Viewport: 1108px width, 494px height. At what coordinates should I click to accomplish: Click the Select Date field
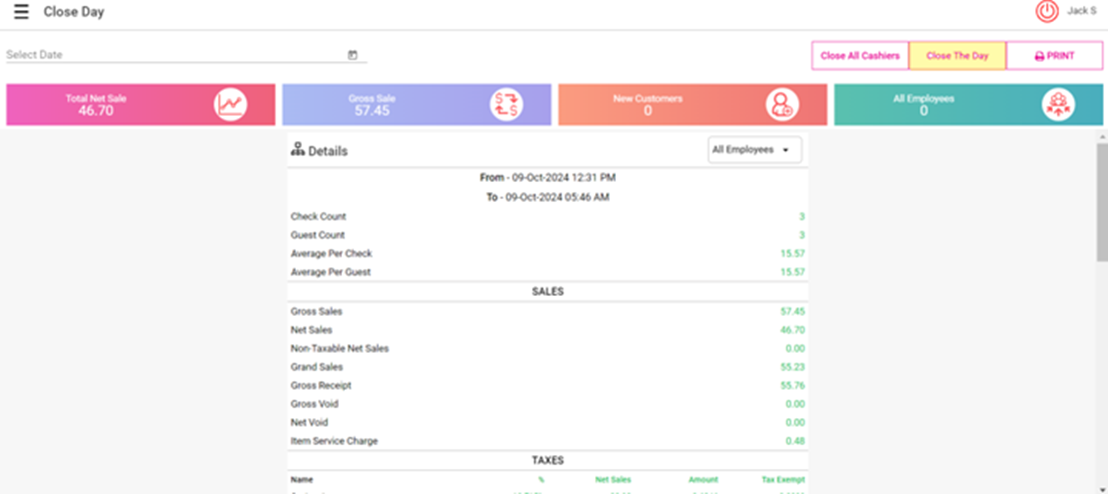[175, 55]
